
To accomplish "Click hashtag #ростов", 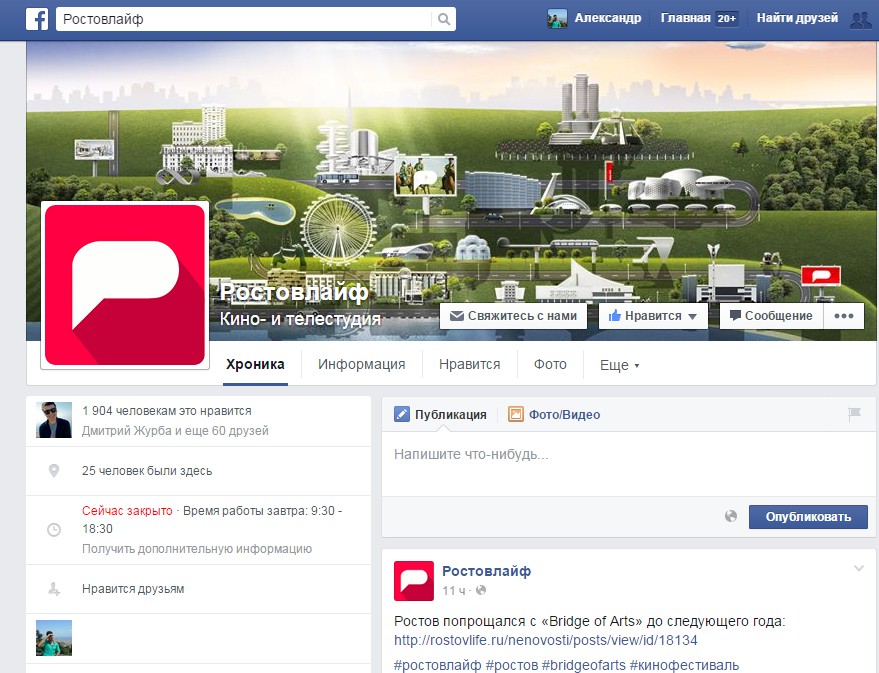I will pyautogui.click(x=512, y=665).
